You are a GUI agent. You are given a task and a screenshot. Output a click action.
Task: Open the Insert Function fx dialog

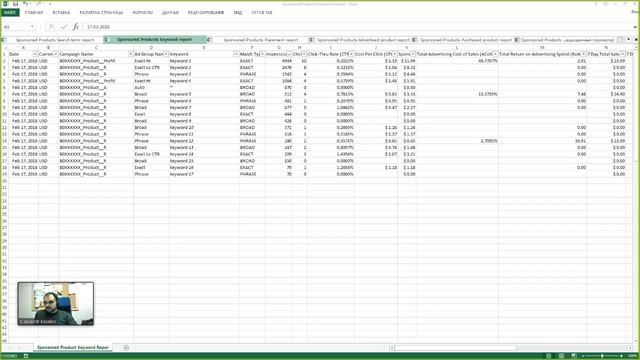point(76,27)
